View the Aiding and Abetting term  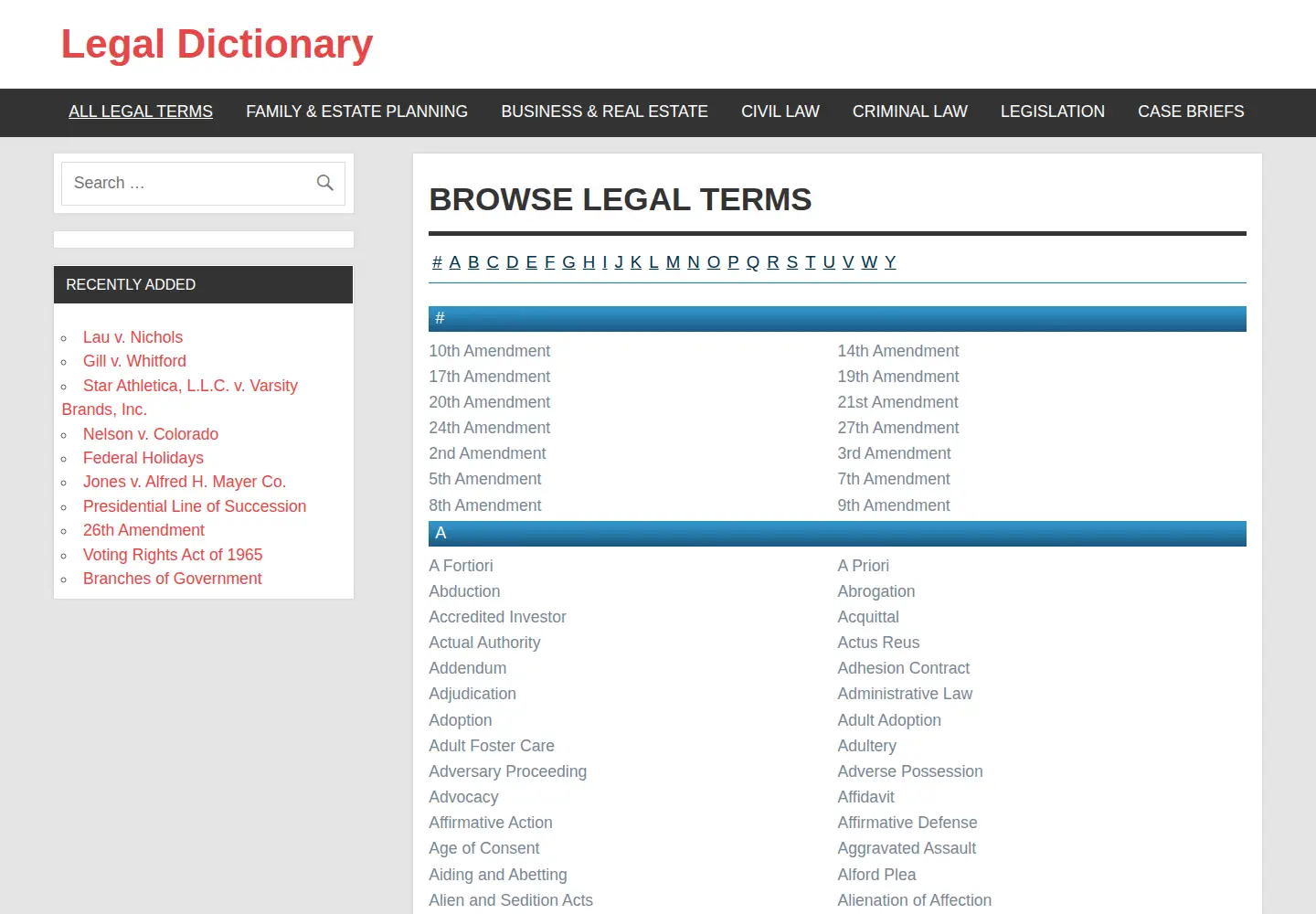[498, 875]
